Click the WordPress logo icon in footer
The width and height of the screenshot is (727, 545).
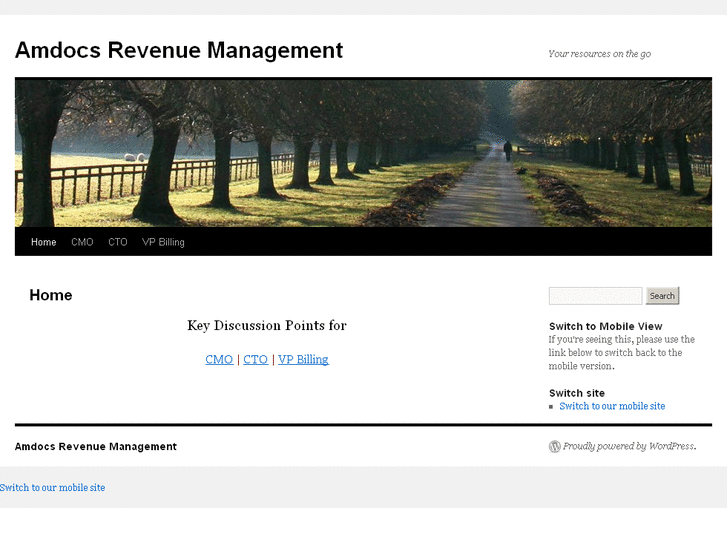(x=555, y=447)
